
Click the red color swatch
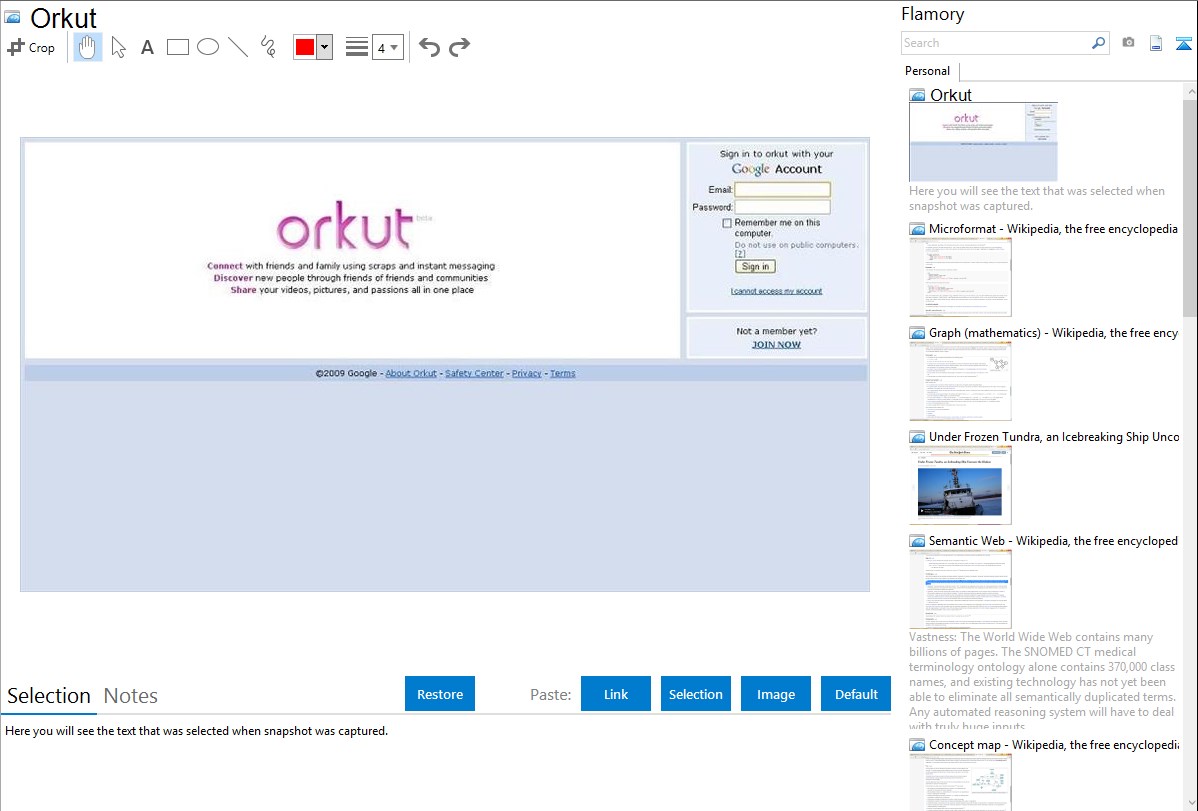click(x=304, y=47)
